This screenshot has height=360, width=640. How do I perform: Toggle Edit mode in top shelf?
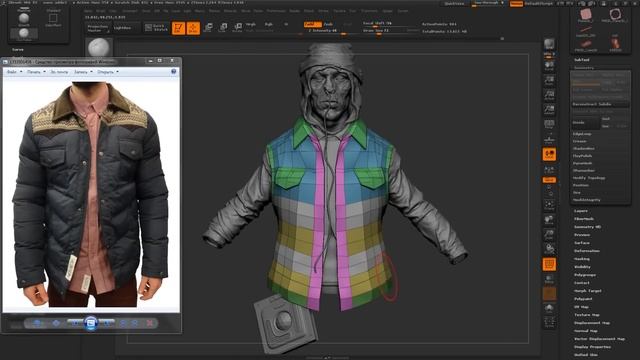pyautogui.click(x=178, y=28)
